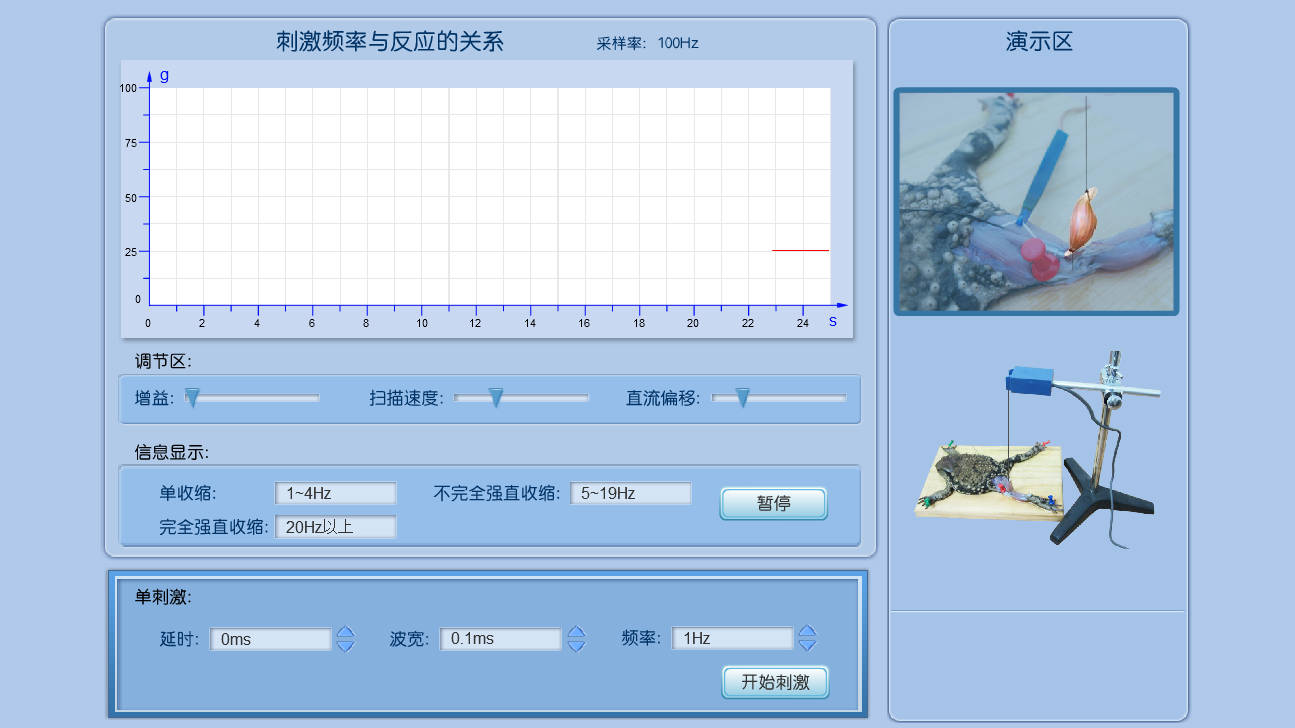
Task: Click the 单收缩 field showing 1~4Hz
Action: (x=335, y=493)
